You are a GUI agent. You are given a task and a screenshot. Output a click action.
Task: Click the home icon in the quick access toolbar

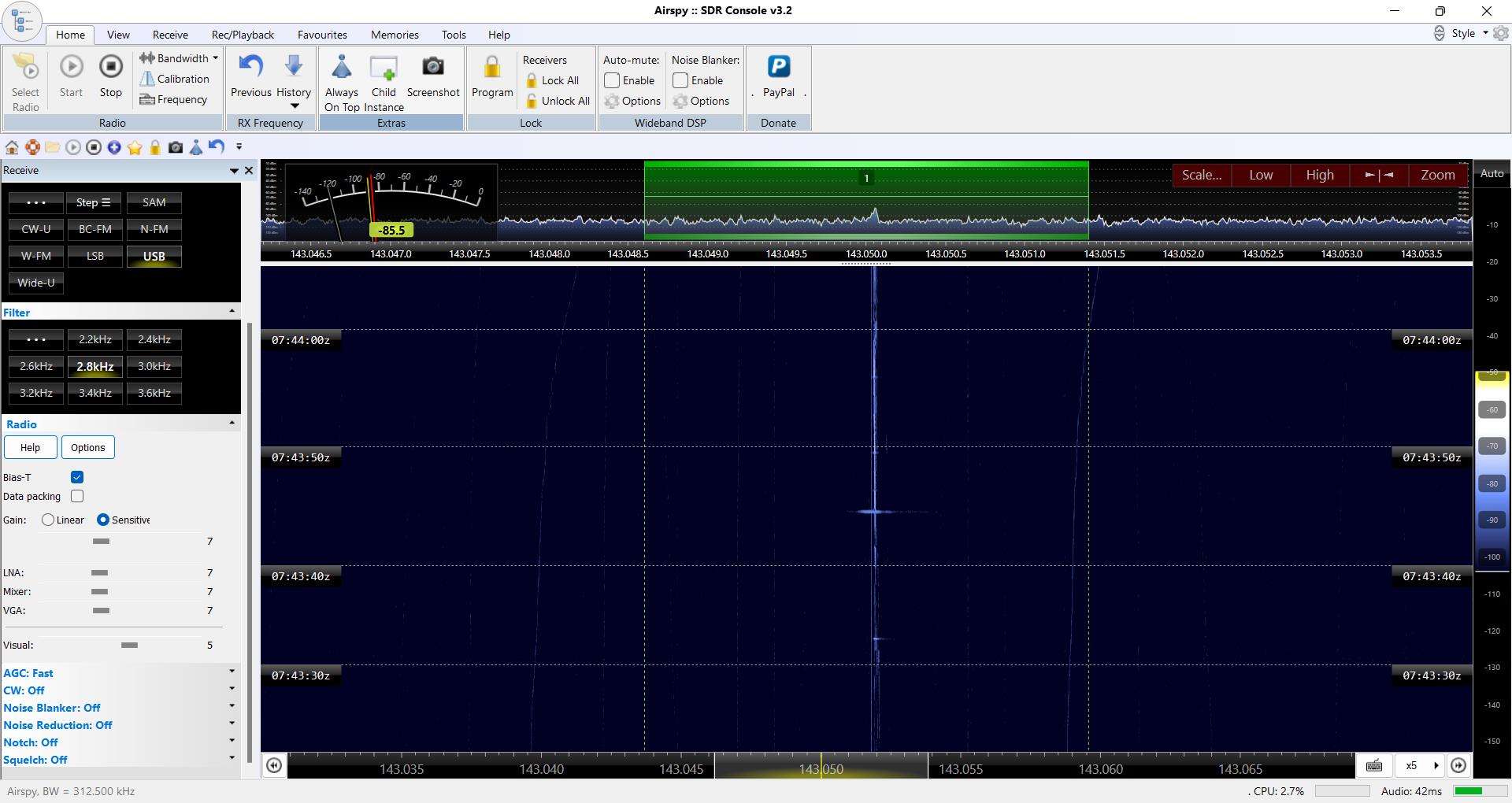[x=12, y=147]
